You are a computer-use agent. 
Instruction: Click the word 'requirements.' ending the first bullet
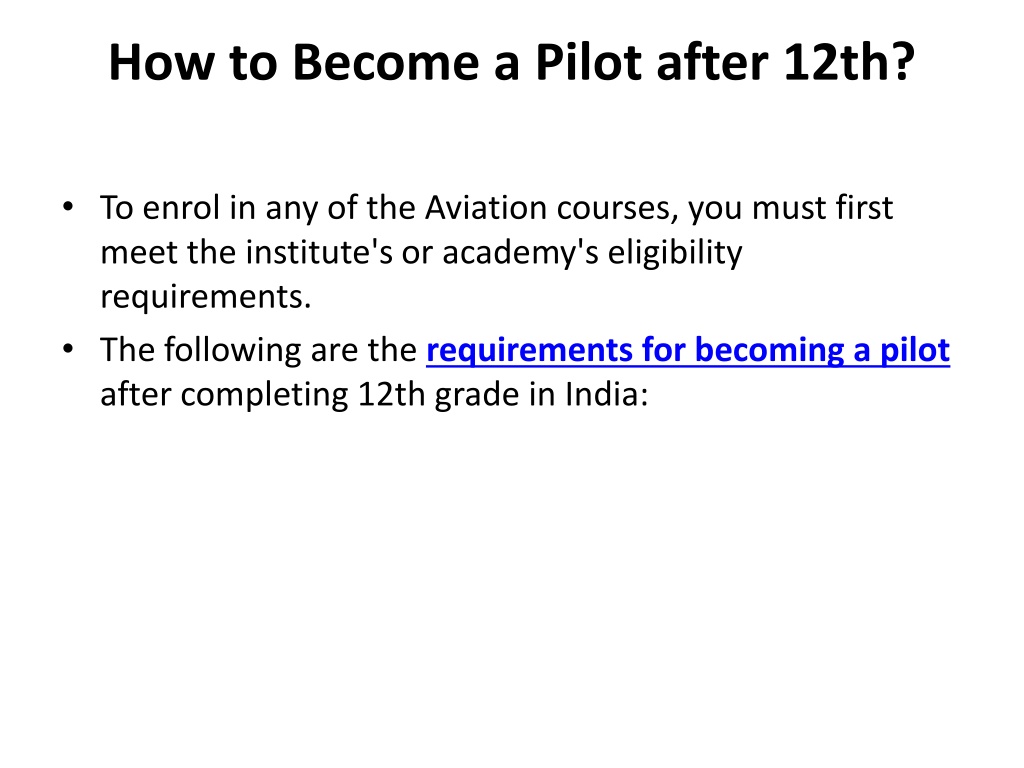[206, 298]
